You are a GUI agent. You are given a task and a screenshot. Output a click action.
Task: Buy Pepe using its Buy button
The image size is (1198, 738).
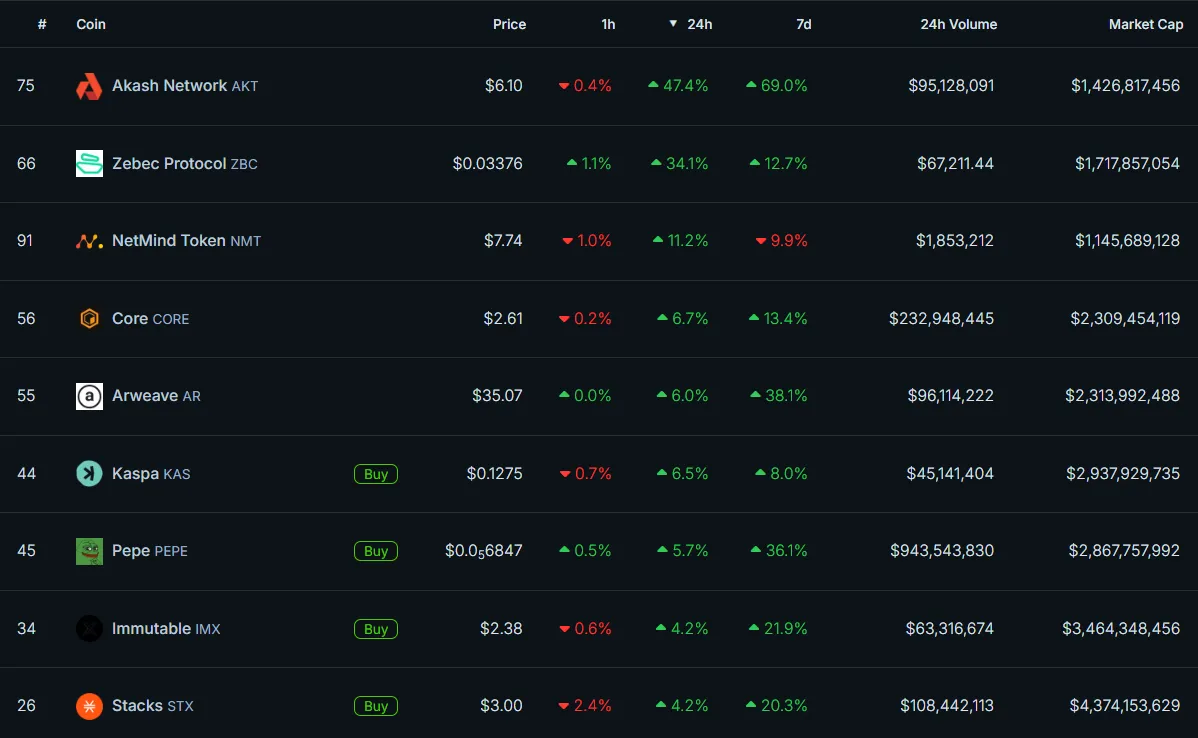(375, 551)
